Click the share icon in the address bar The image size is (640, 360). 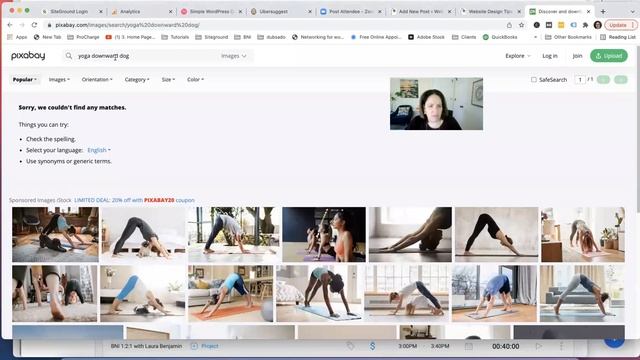click(x=509, y=25)
